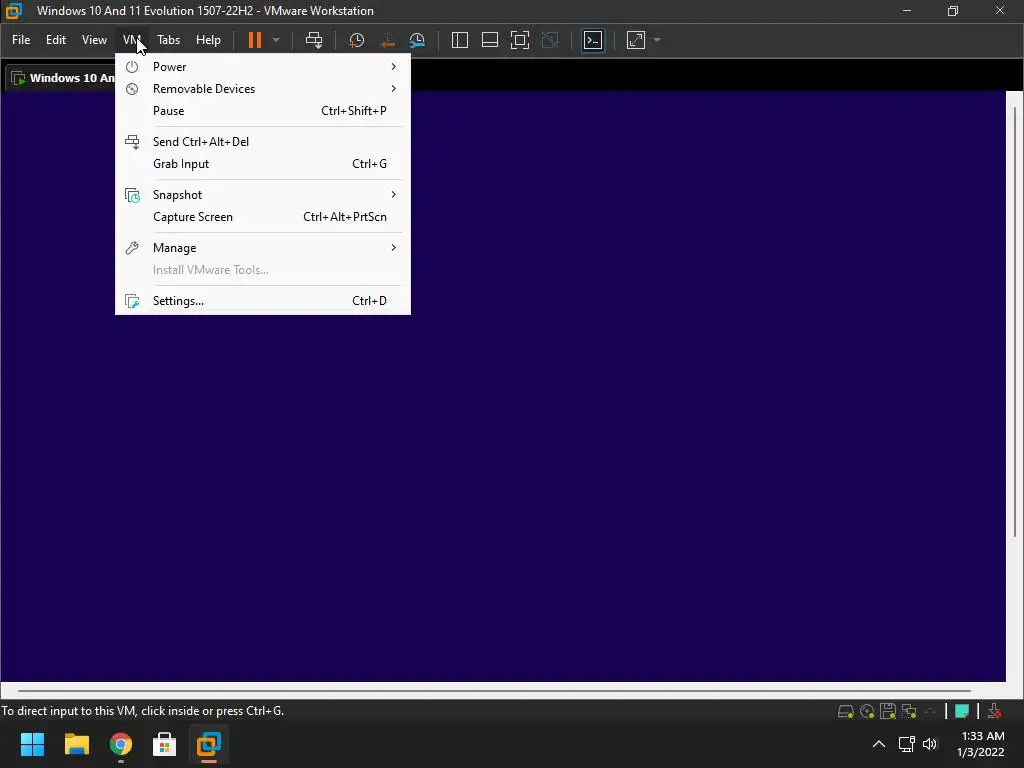The width and height of the screenshot is (1024, 768).
Task: Click the floppy drive status bar icon
Action: pyautogui.click(x=888, y=711)
